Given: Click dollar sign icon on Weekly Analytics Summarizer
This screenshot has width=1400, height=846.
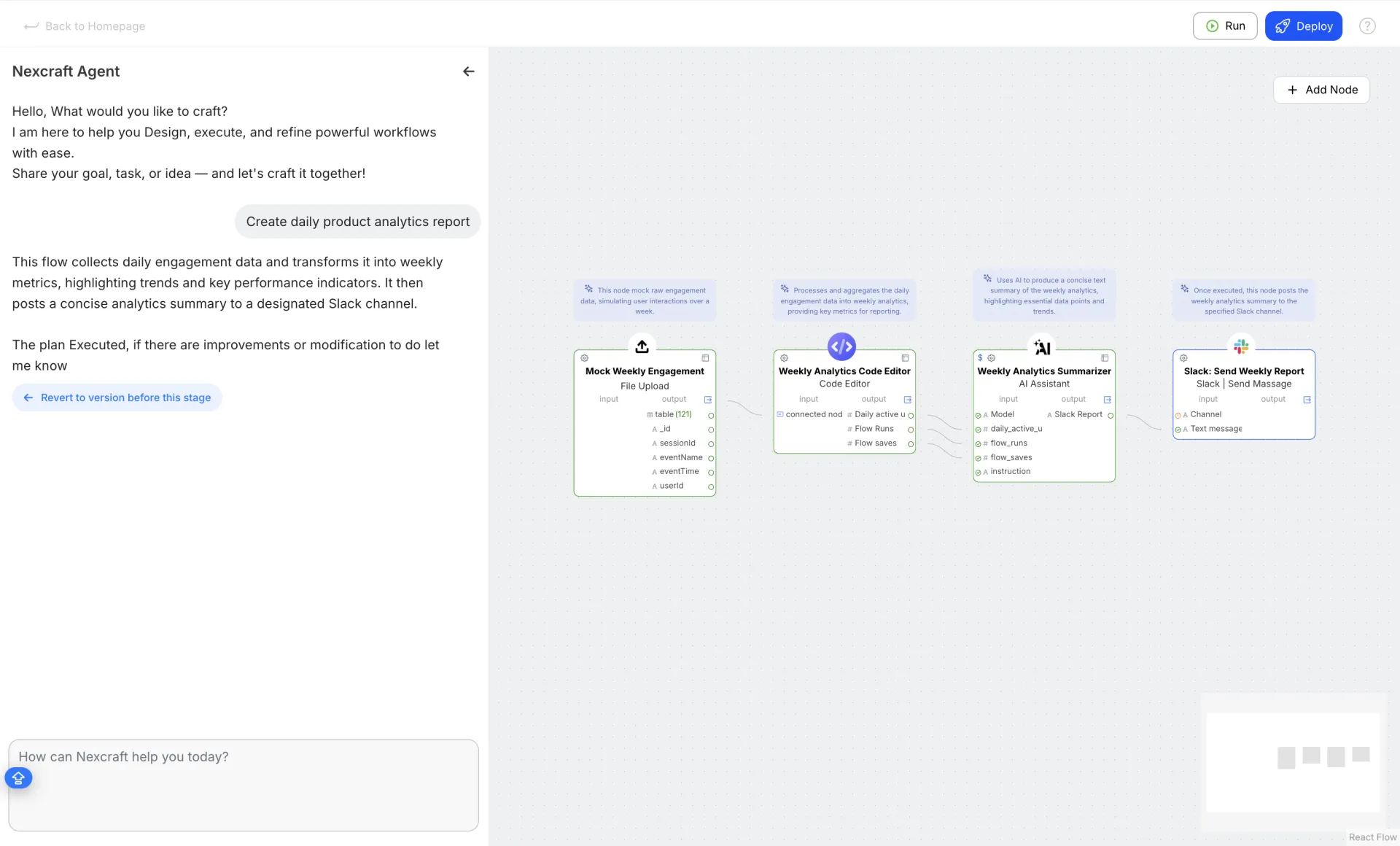Looking at the screenshot, I should pyautogui.click(x=980, y=358).
